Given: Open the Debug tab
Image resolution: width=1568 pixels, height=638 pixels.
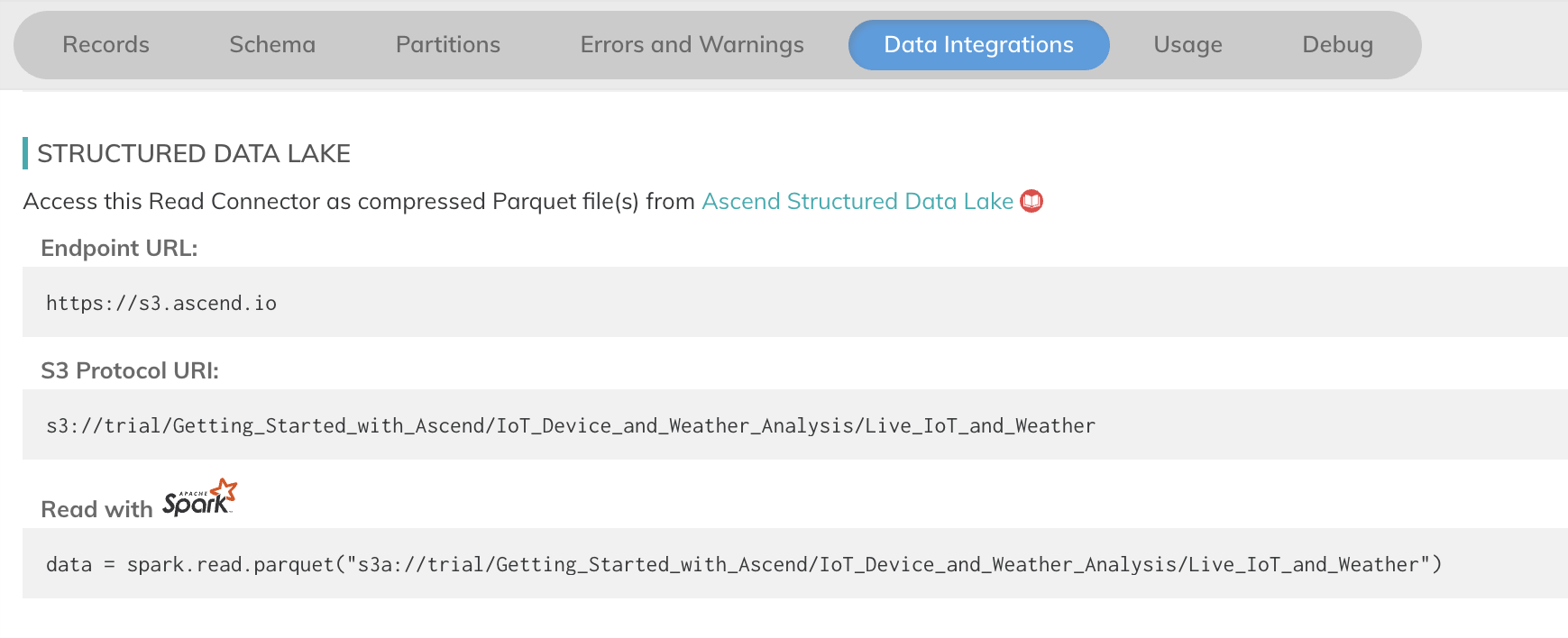Looking at the screenshot, I should pyautogui.click(x=1337, y=45).
